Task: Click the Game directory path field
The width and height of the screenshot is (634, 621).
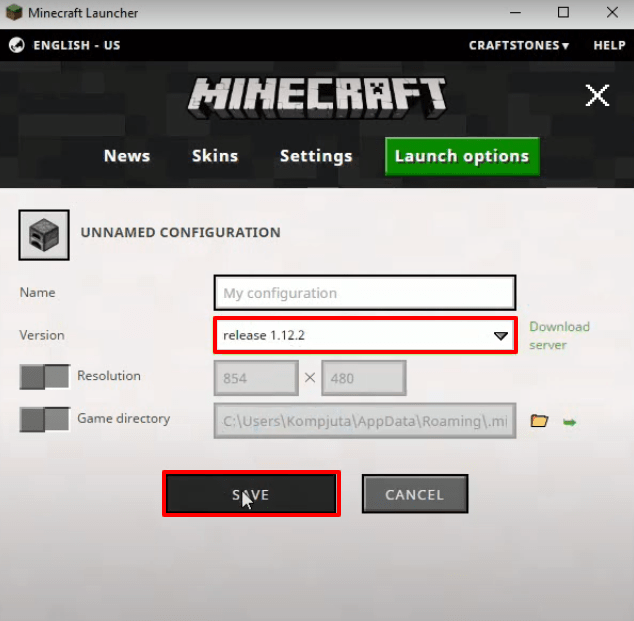Action: (x=365, y=421)
